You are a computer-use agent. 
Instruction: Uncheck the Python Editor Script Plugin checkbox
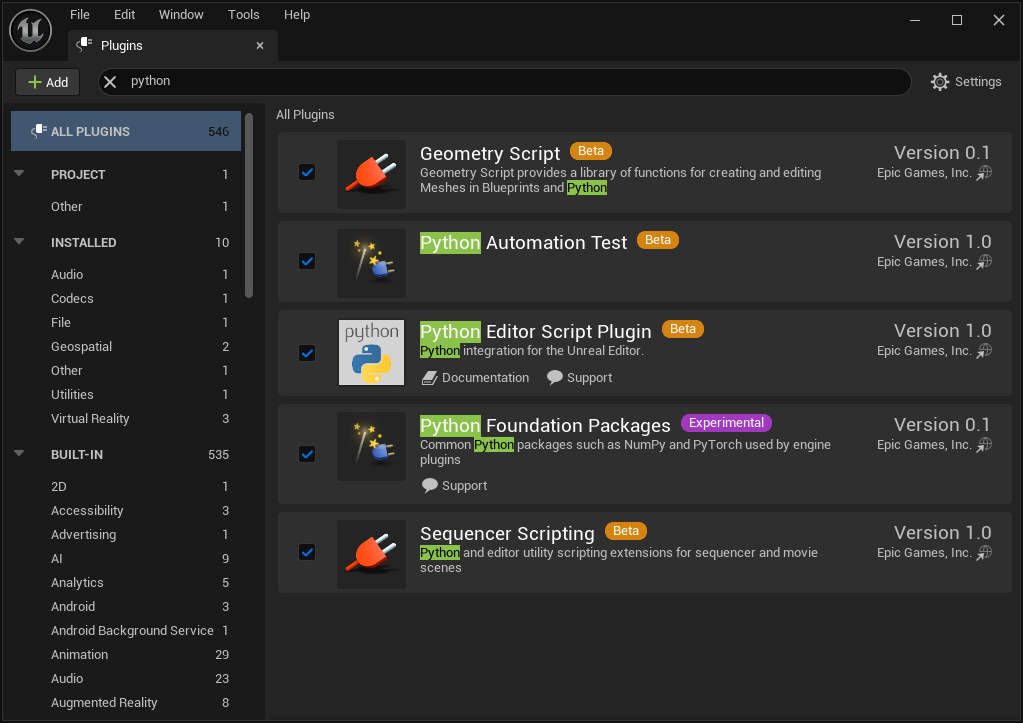(307, 353)
